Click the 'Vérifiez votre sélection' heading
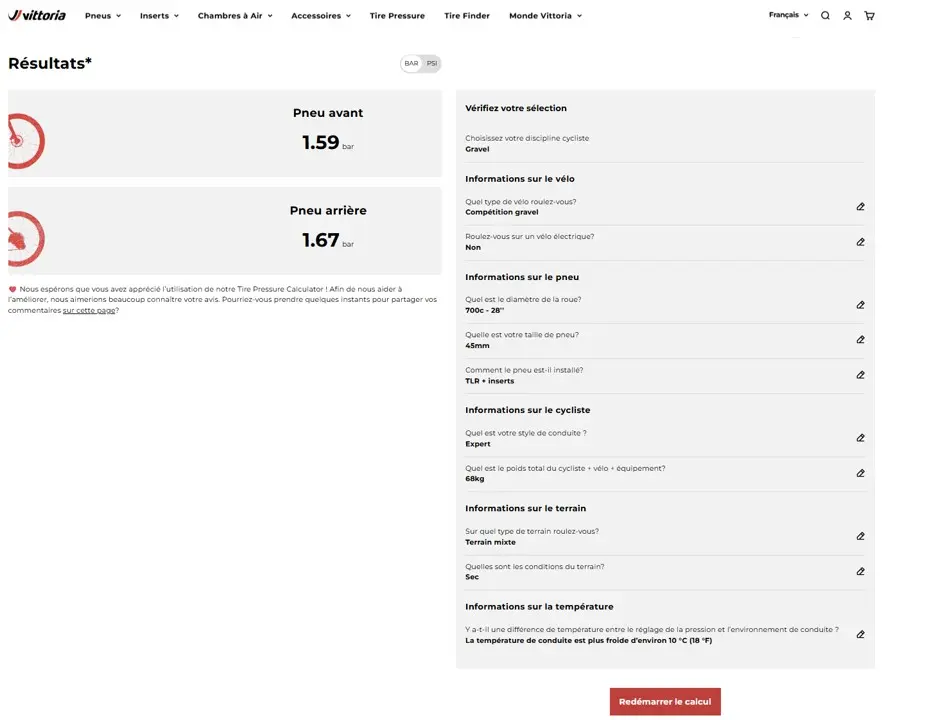The height and width of the screenshot is (720, 936). pos(516,108)
